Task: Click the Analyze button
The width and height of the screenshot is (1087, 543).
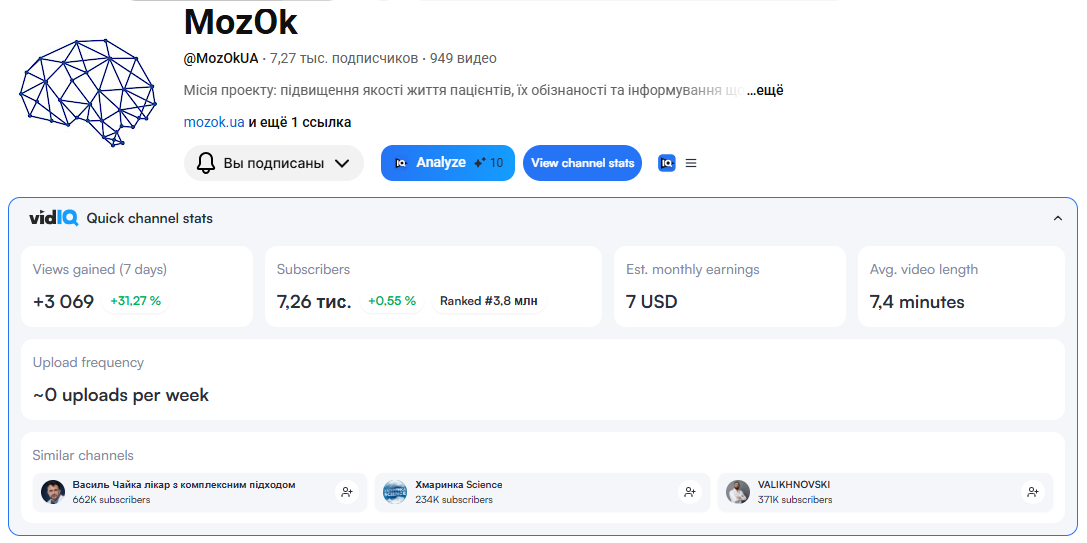Action: click(x=448, y=163)
